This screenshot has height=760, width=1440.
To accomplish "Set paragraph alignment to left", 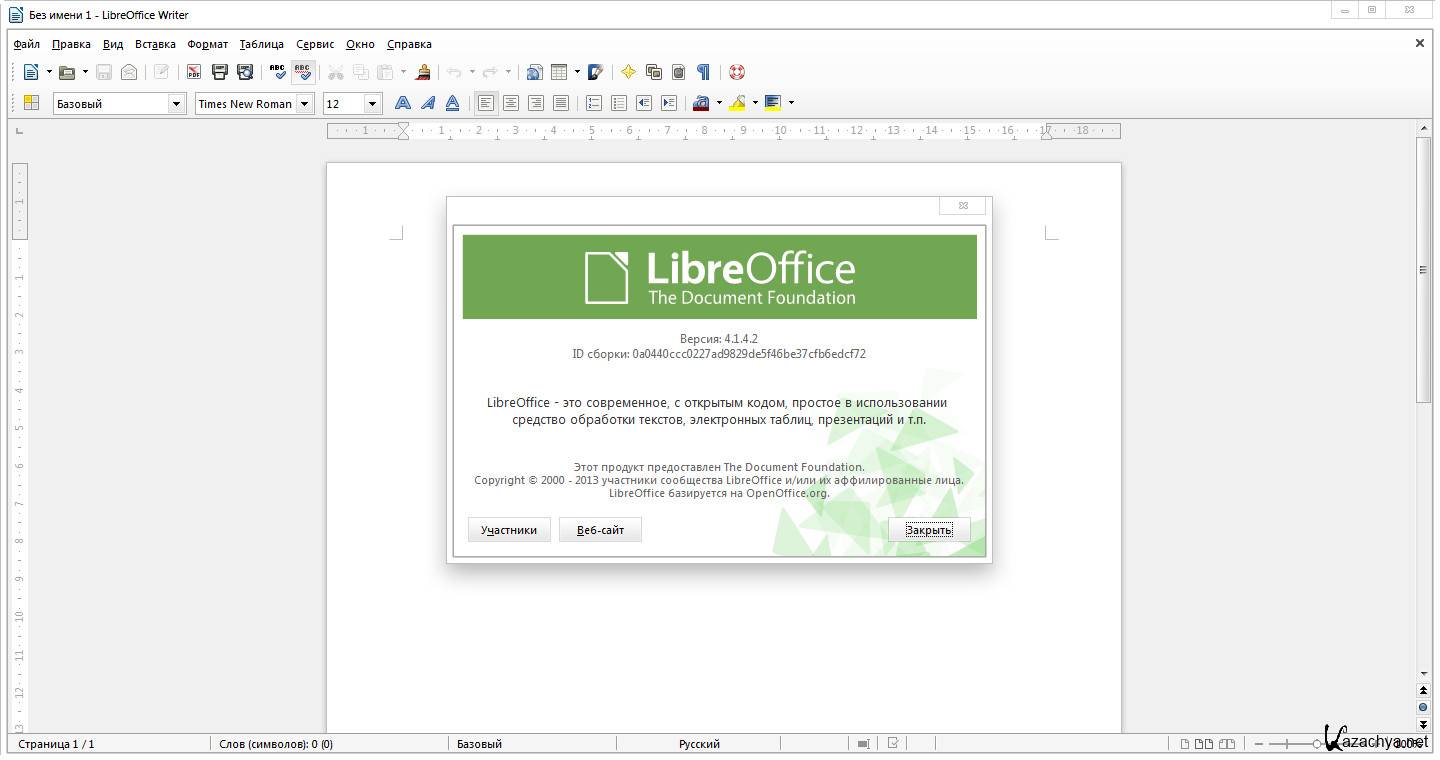I will (x=486, y=103).
